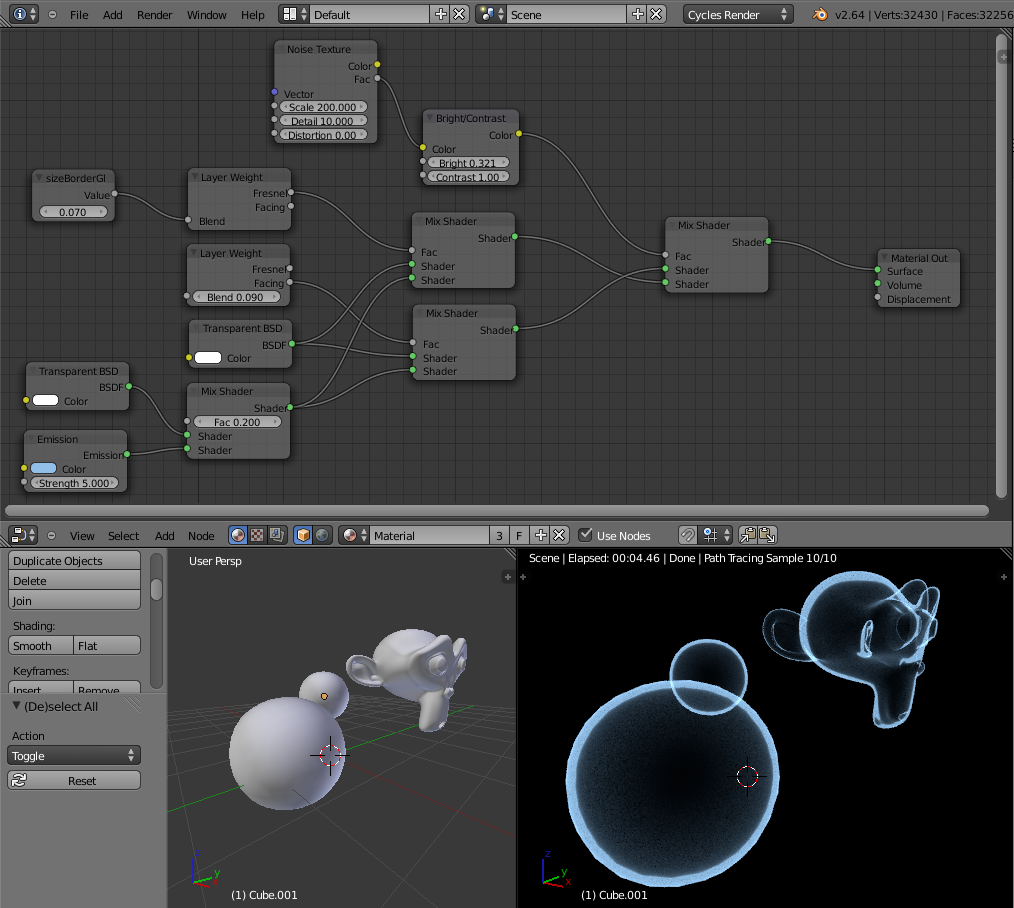Viewport: 1014px width, 908px height.
Task: Open snap element type dropdown arrows
Action: click(727, 535)
